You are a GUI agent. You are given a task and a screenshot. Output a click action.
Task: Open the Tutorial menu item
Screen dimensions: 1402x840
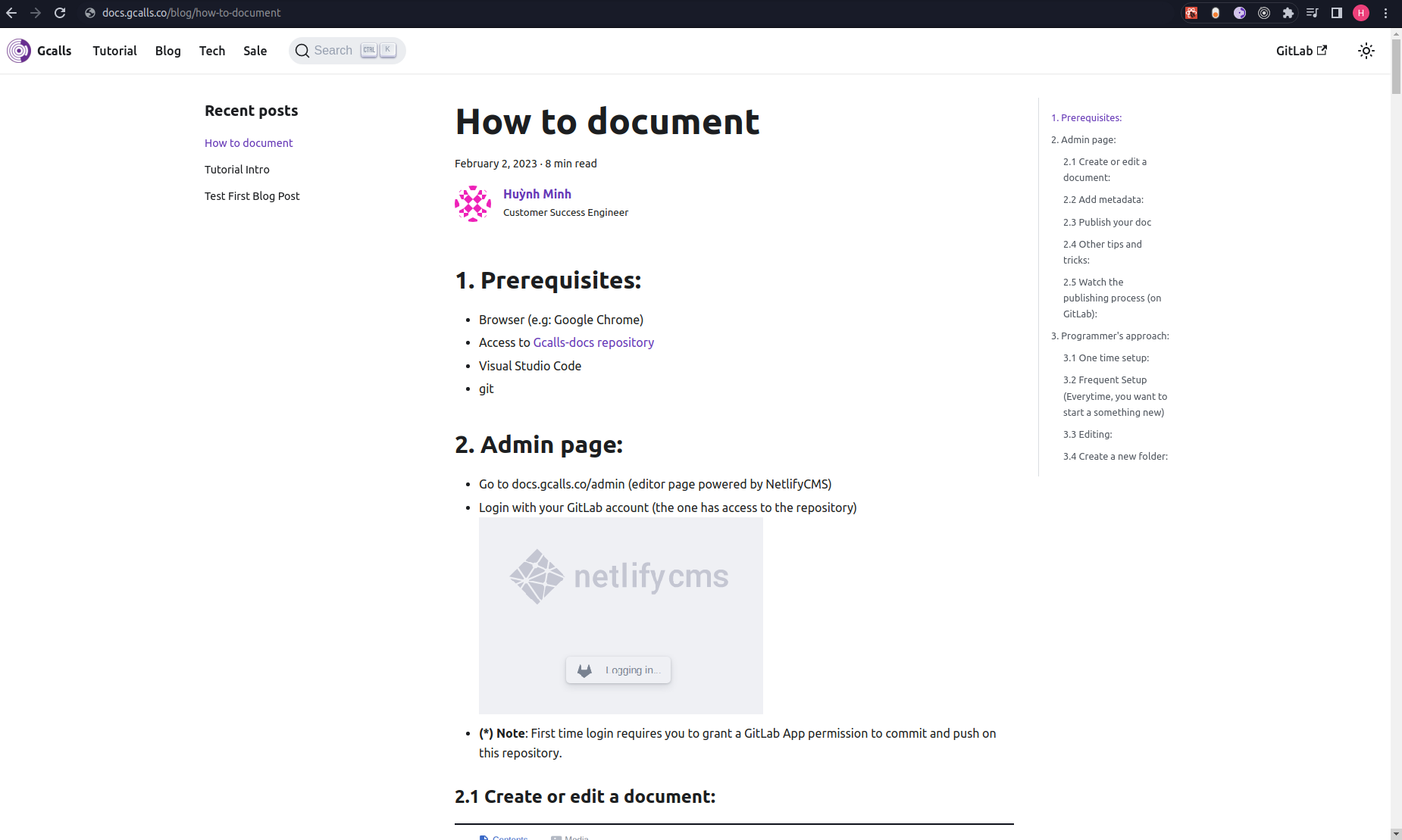tap(114, 51)
